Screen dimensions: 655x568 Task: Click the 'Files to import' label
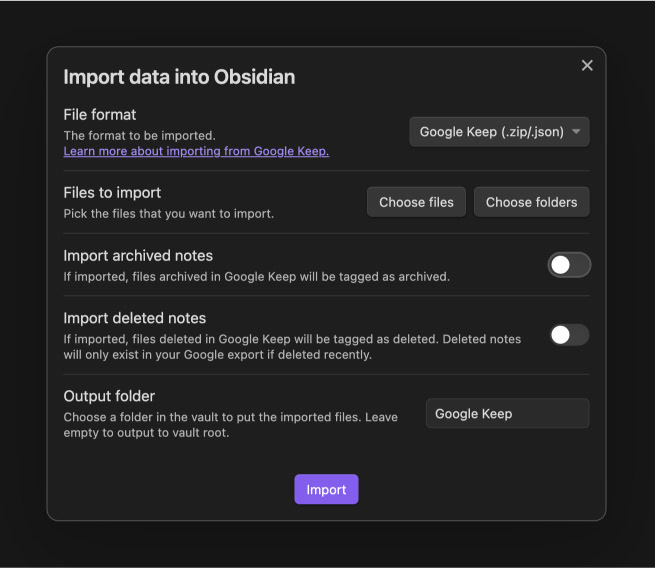click(x=112, y=193)
